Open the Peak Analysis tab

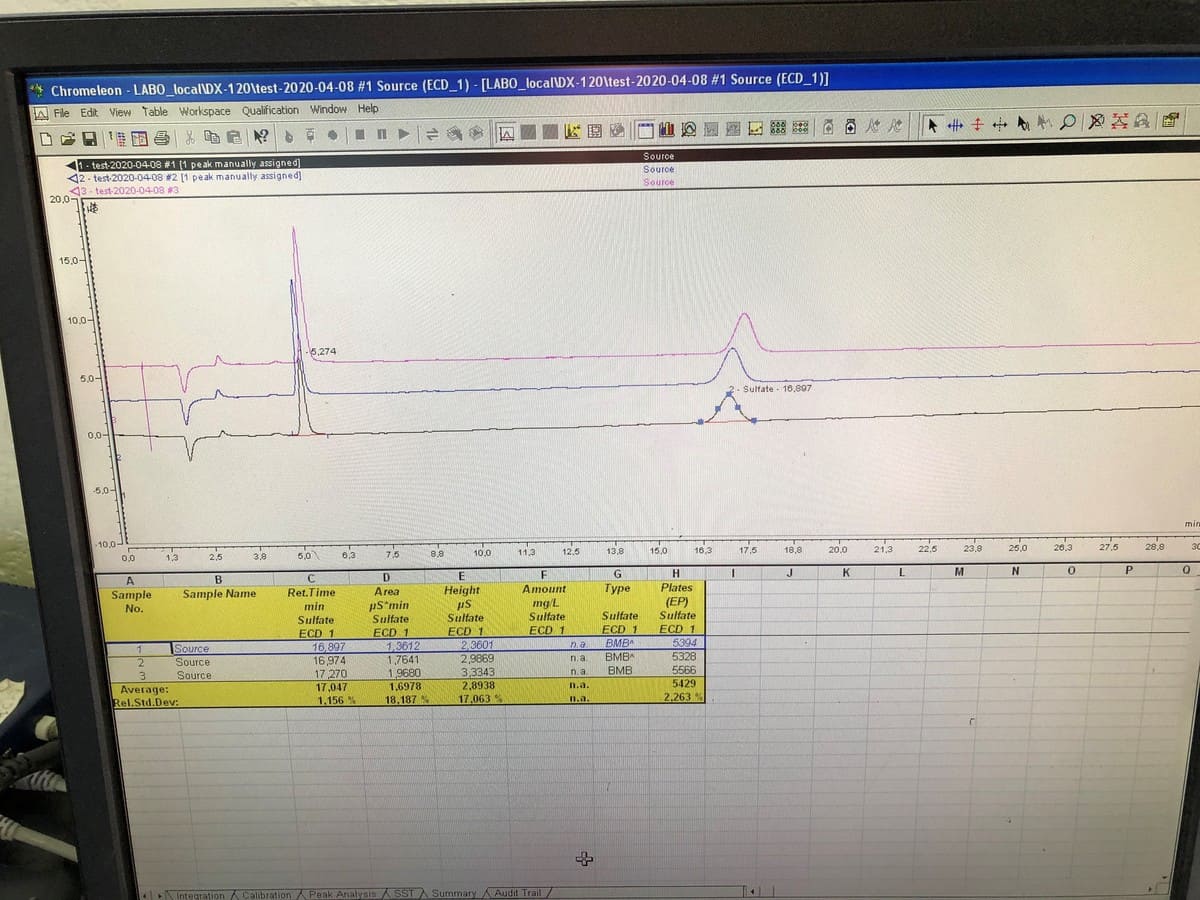(343, 893)
